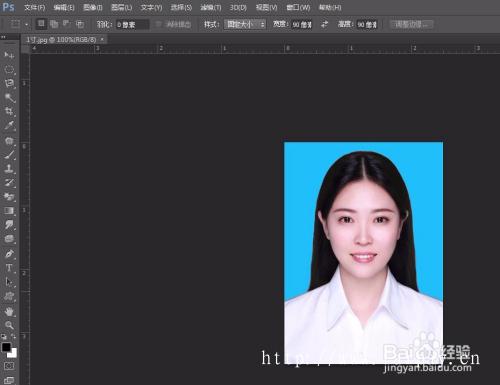Image resolution: width=500 pixels, height=385 pixels.
Task: Select the Clone Stamp tool
Action: tap(9, 168)
